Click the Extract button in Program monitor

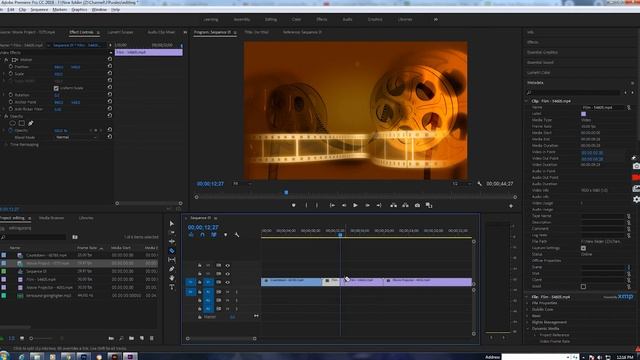[x=405, y=205]
